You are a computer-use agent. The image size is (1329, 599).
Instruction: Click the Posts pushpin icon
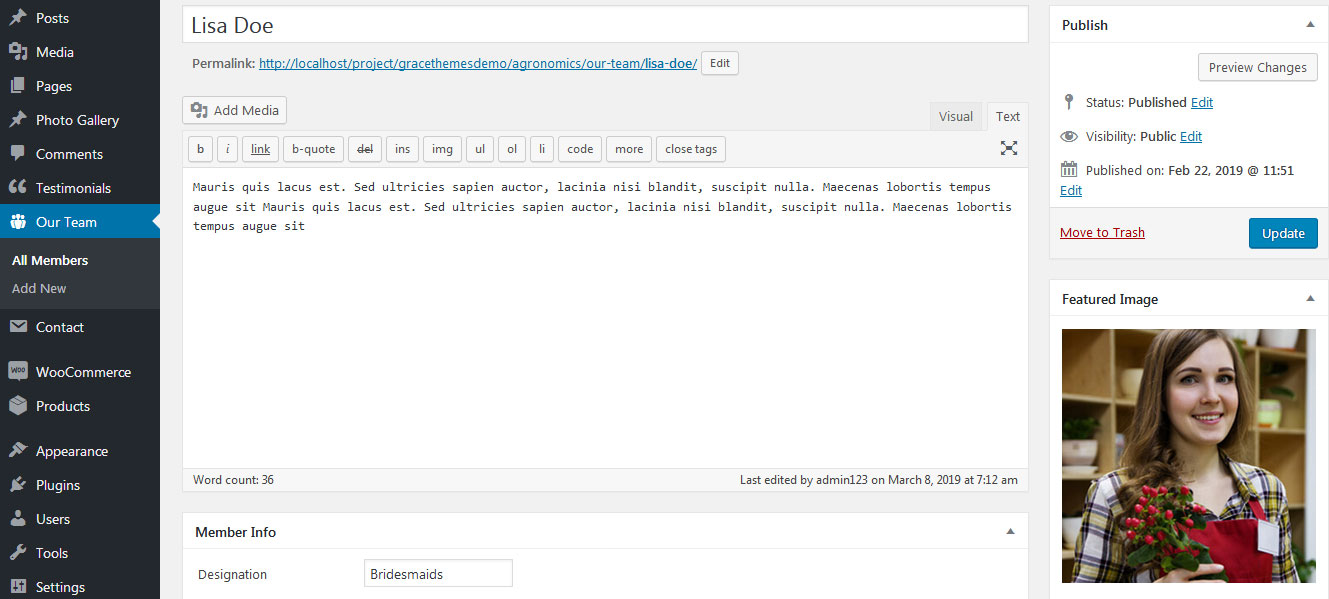tap(18, 18)
